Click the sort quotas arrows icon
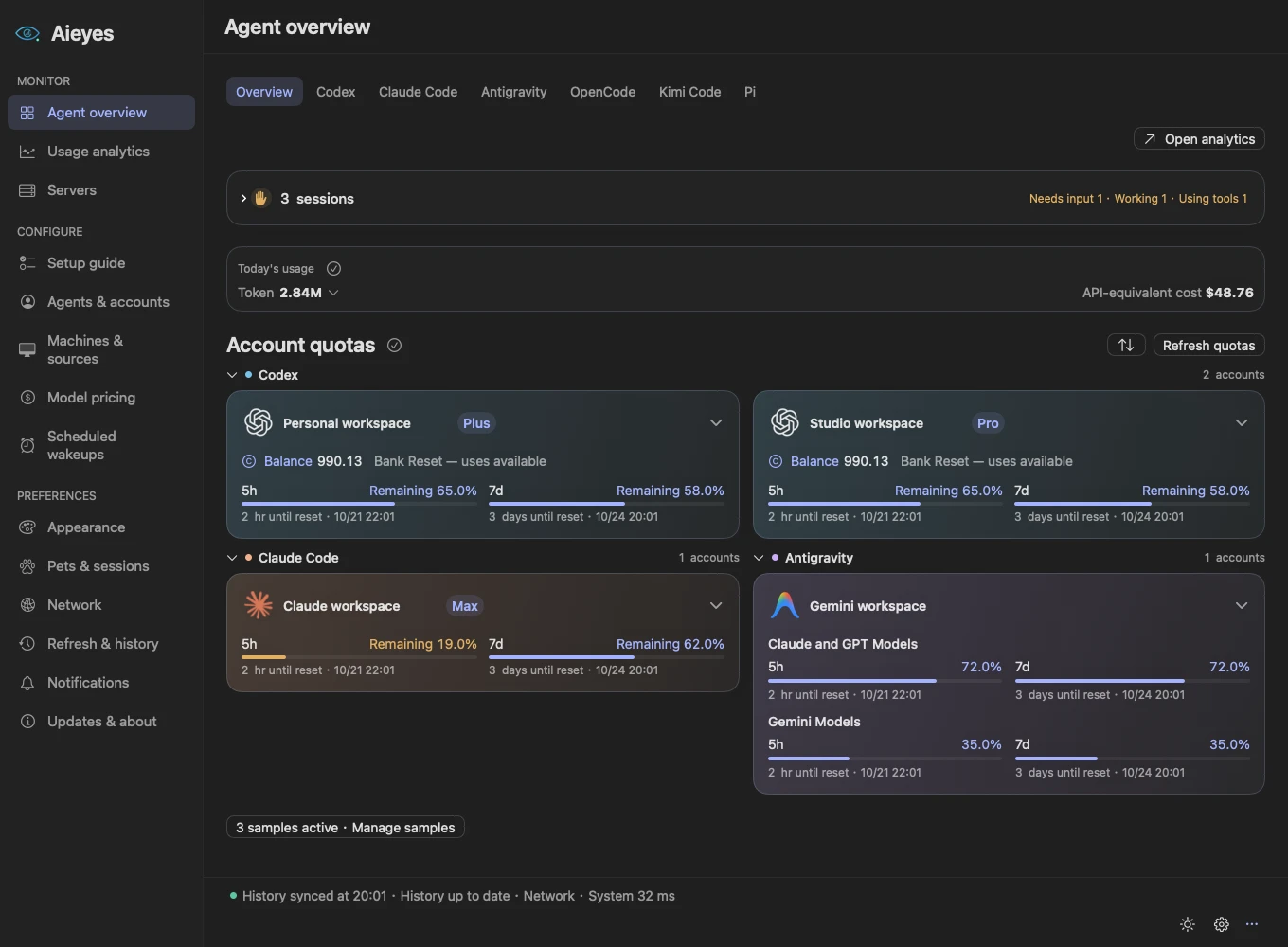This screenshot has height=947, width=1288. click(x=1126, y=346)
